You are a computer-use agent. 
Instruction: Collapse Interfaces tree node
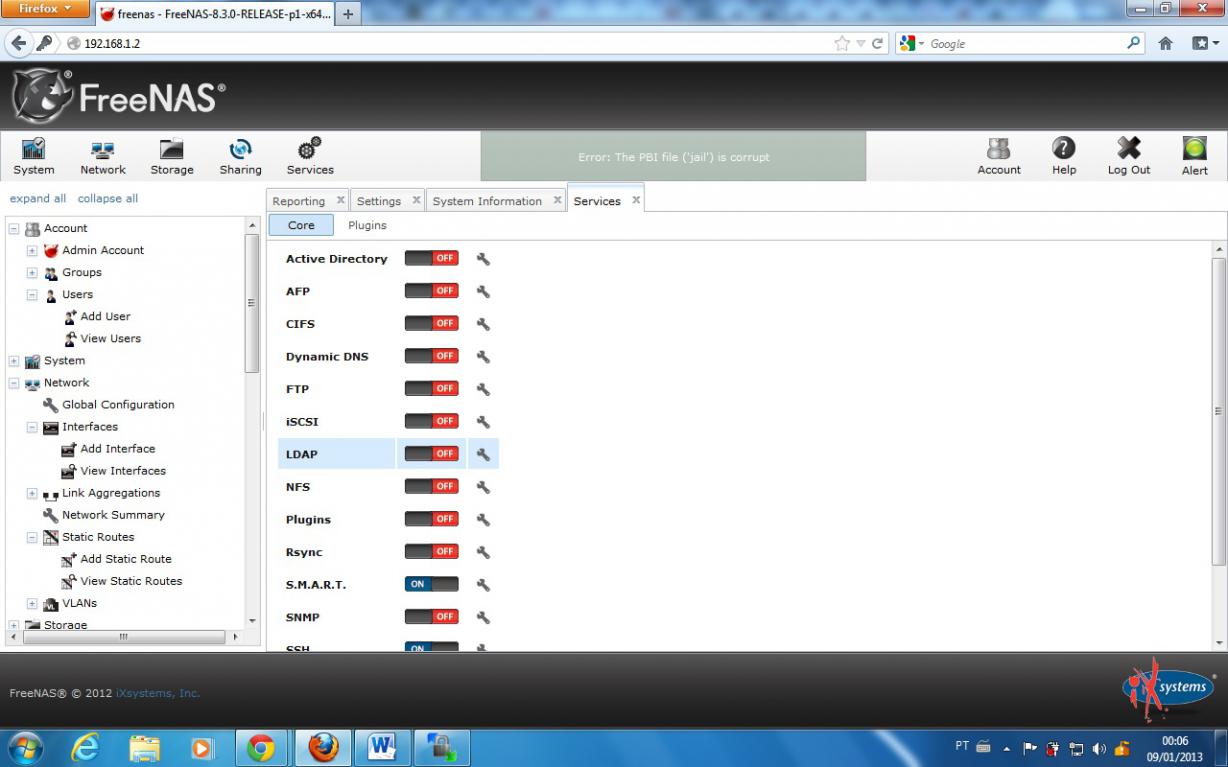coord(32,427)
